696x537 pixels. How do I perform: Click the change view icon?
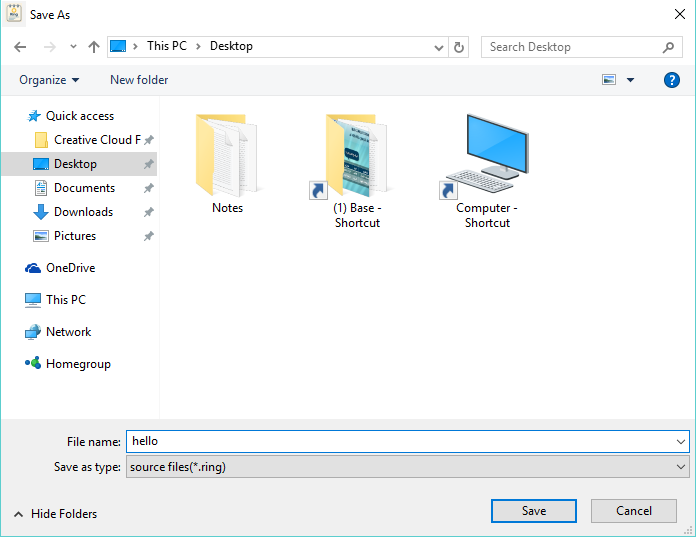[x=609, y=80]
